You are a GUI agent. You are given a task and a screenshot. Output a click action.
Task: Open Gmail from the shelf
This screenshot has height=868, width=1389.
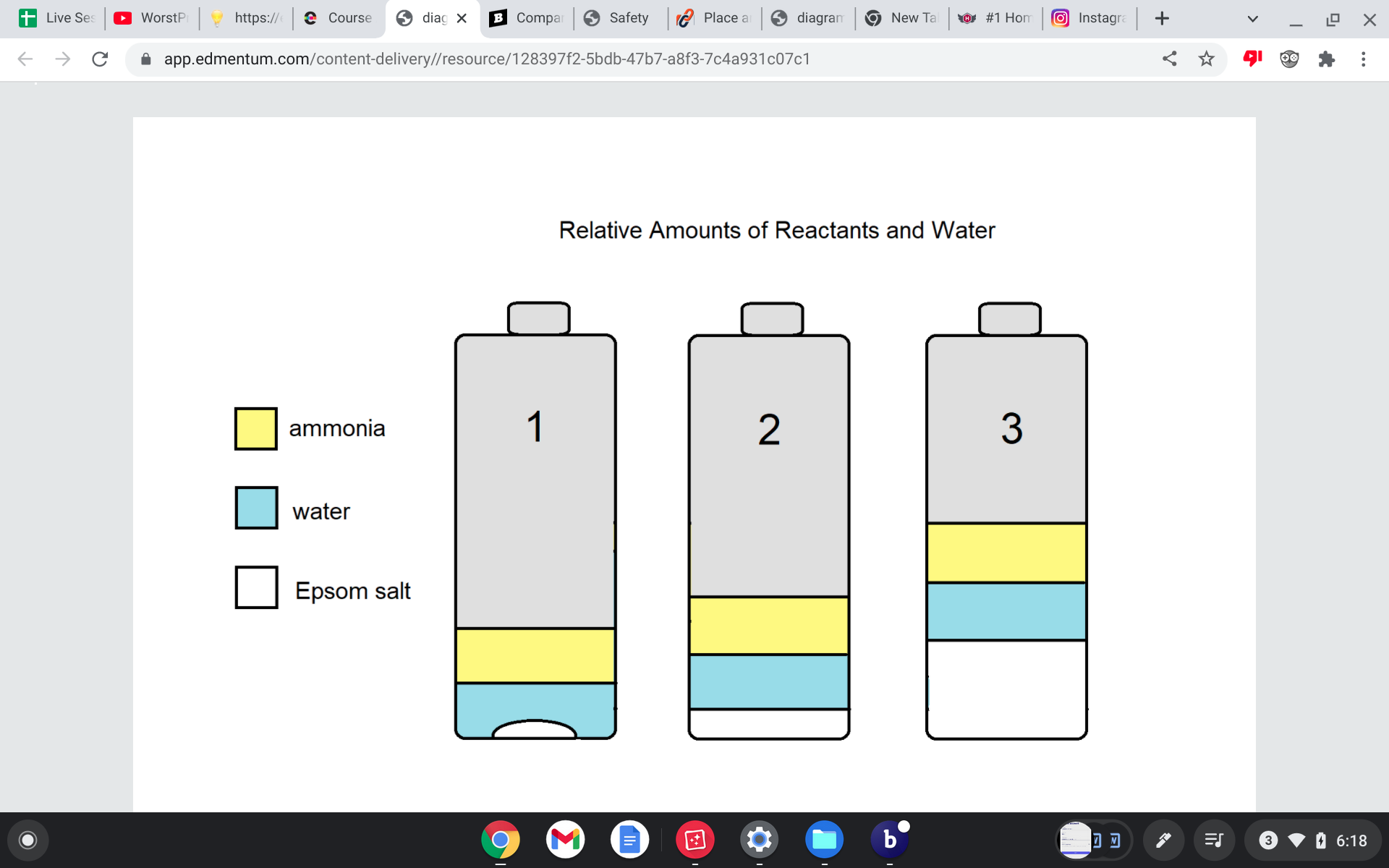[x=565, y=840]
